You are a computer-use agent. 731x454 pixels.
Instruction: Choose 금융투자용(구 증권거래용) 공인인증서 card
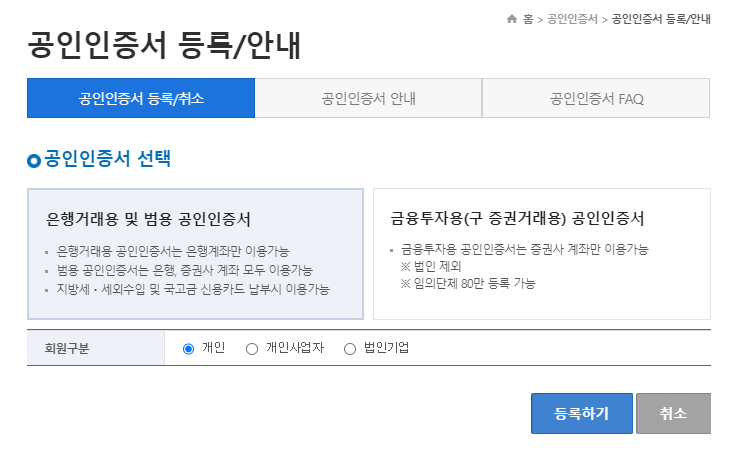click(542, 254)
